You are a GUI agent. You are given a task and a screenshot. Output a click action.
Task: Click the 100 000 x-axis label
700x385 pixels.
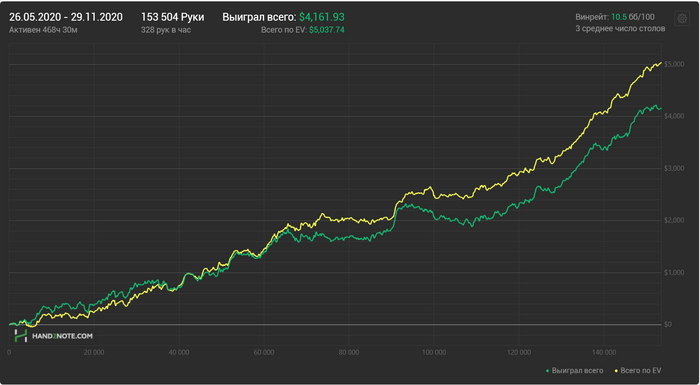click(x=433, y=352)
